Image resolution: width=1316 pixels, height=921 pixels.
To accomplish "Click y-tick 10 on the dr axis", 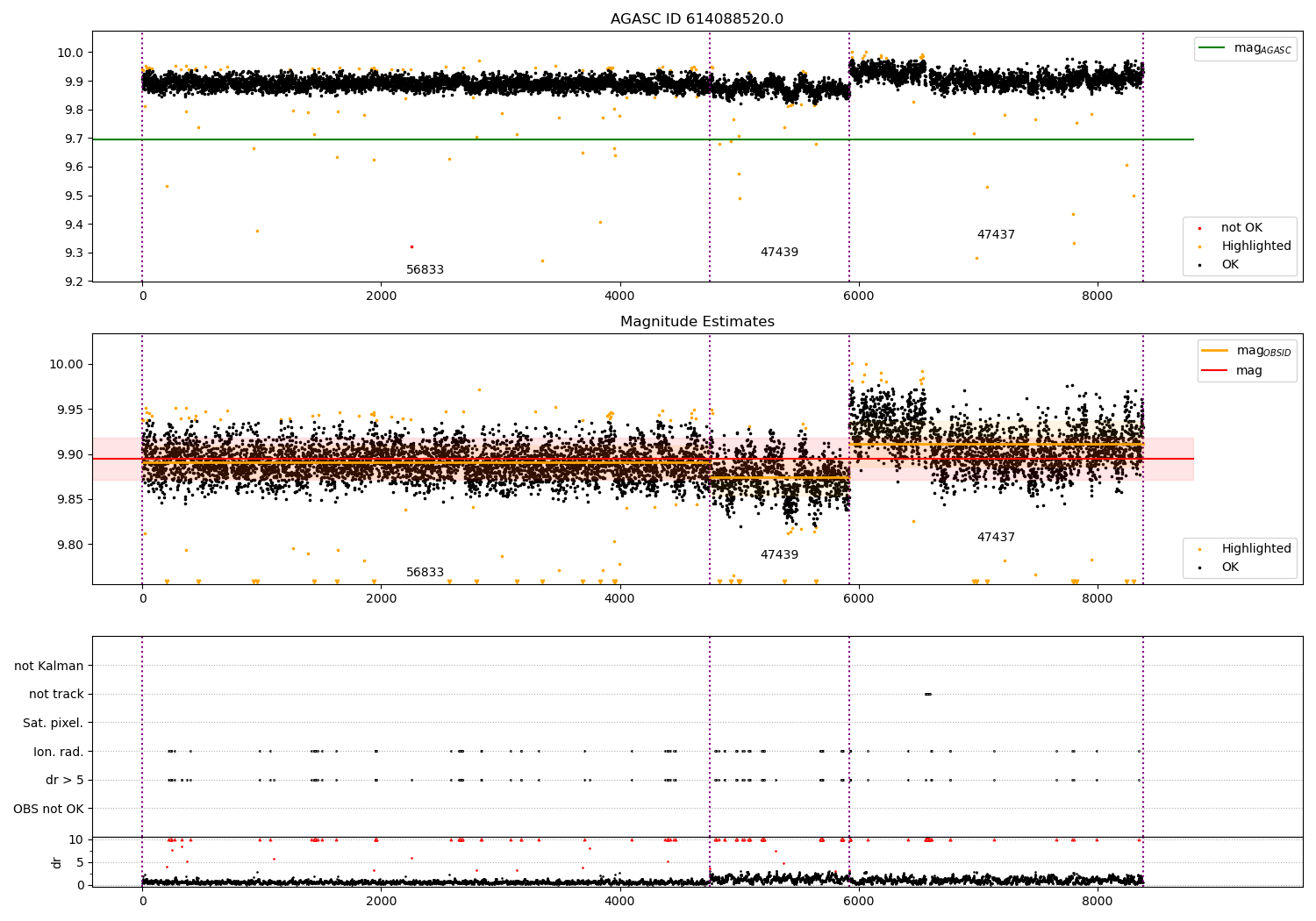I will click(x=76, y=839).
